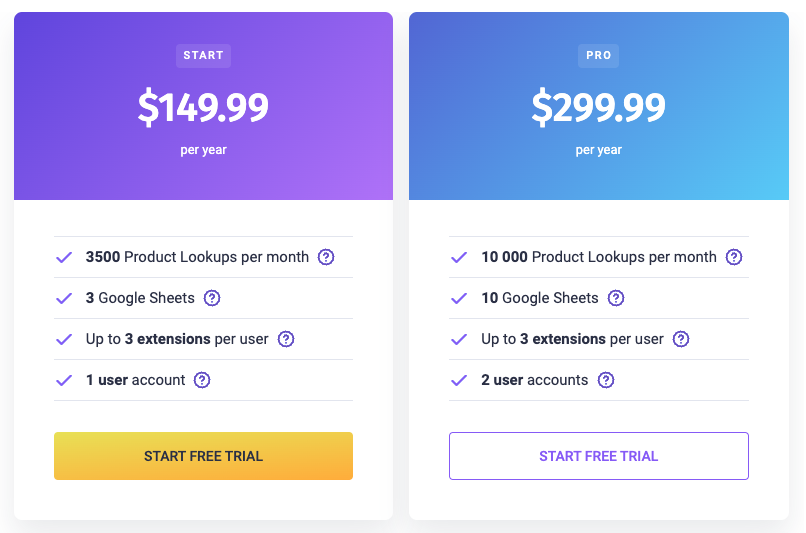Click checkmark beside 3500 Product Lookups
Image resolution: width=806 pixels, height=533 pixels.
click(x=64, y=257)
